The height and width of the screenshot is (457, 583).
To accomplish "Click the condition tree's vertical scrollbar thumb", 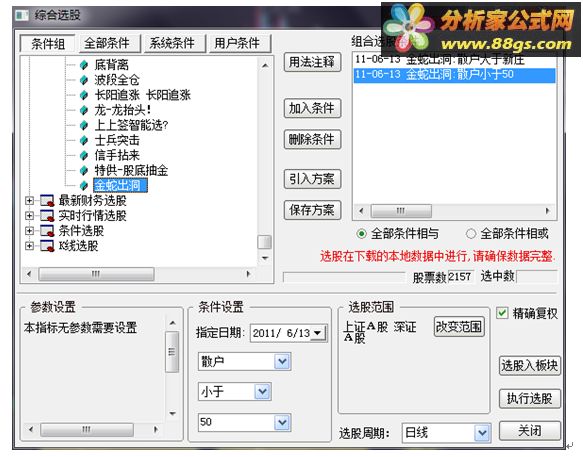I will 264,242.
